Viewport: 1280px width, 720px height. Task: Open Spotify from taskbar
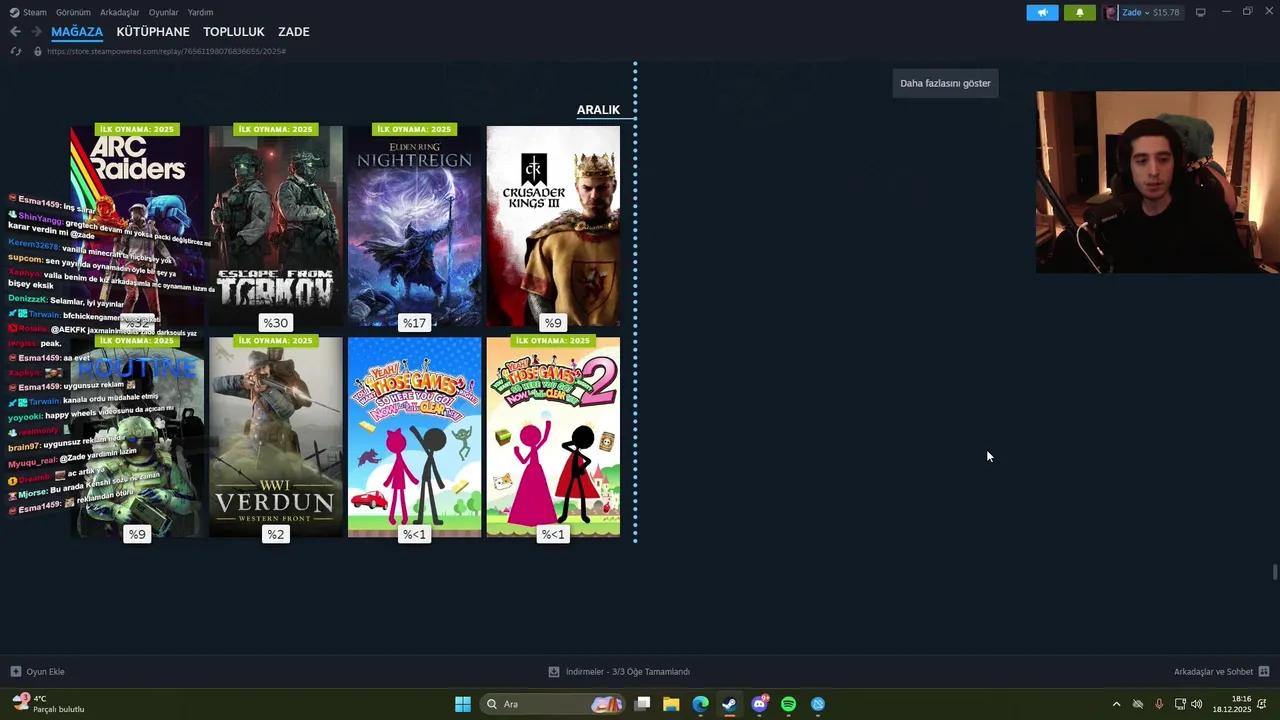tap(788, 704)
